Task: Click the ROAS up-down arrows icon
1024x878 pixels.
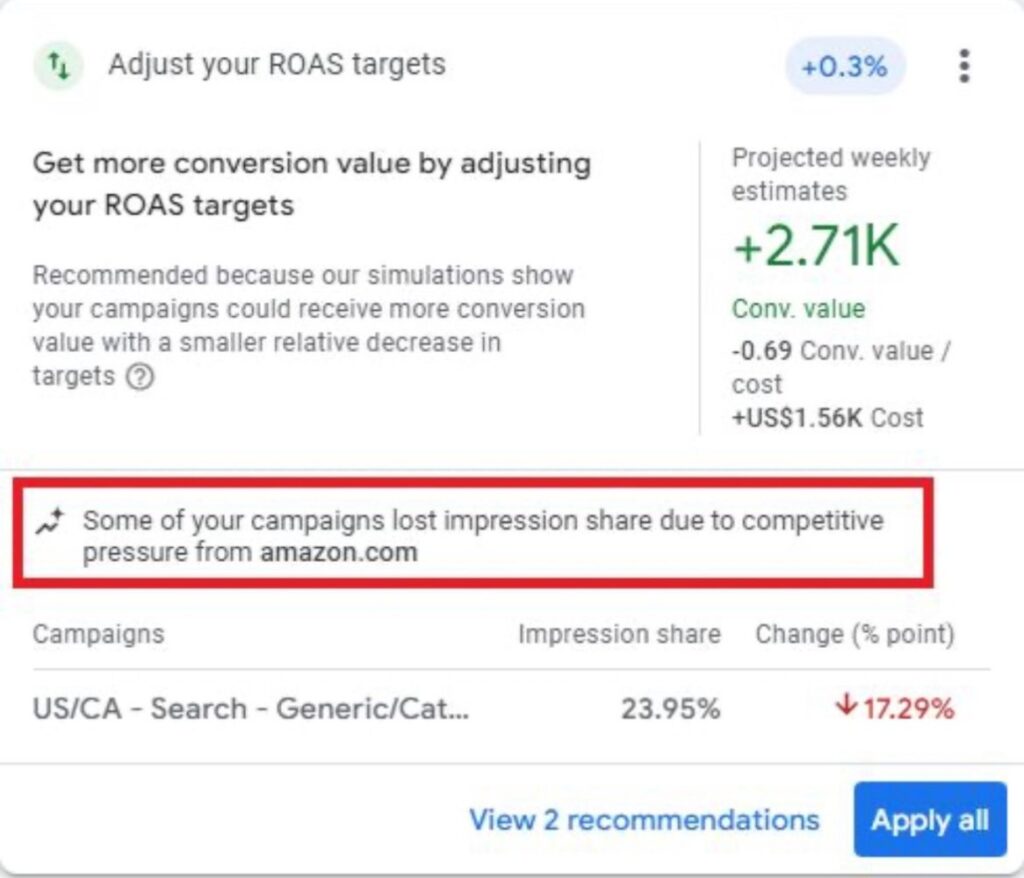Action: click(59, 65)
